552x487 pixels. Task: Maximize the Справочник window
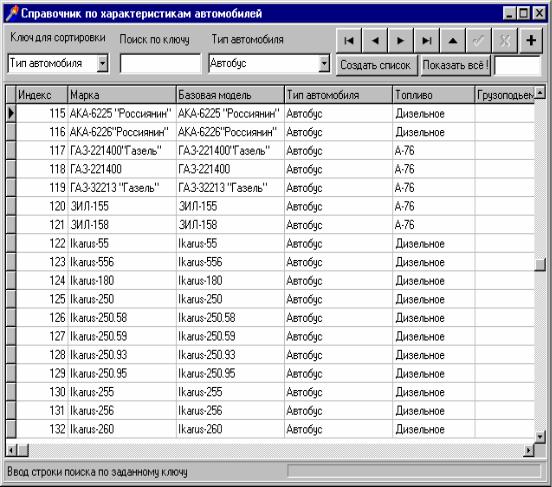pos(523,13)
